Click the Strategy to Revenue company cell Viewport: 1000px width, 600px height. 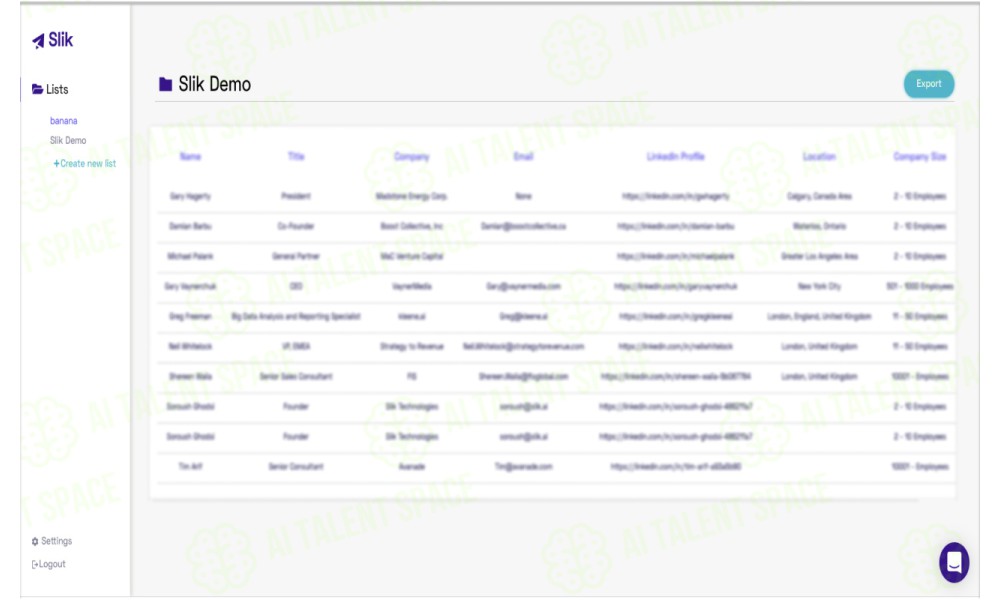411,346
